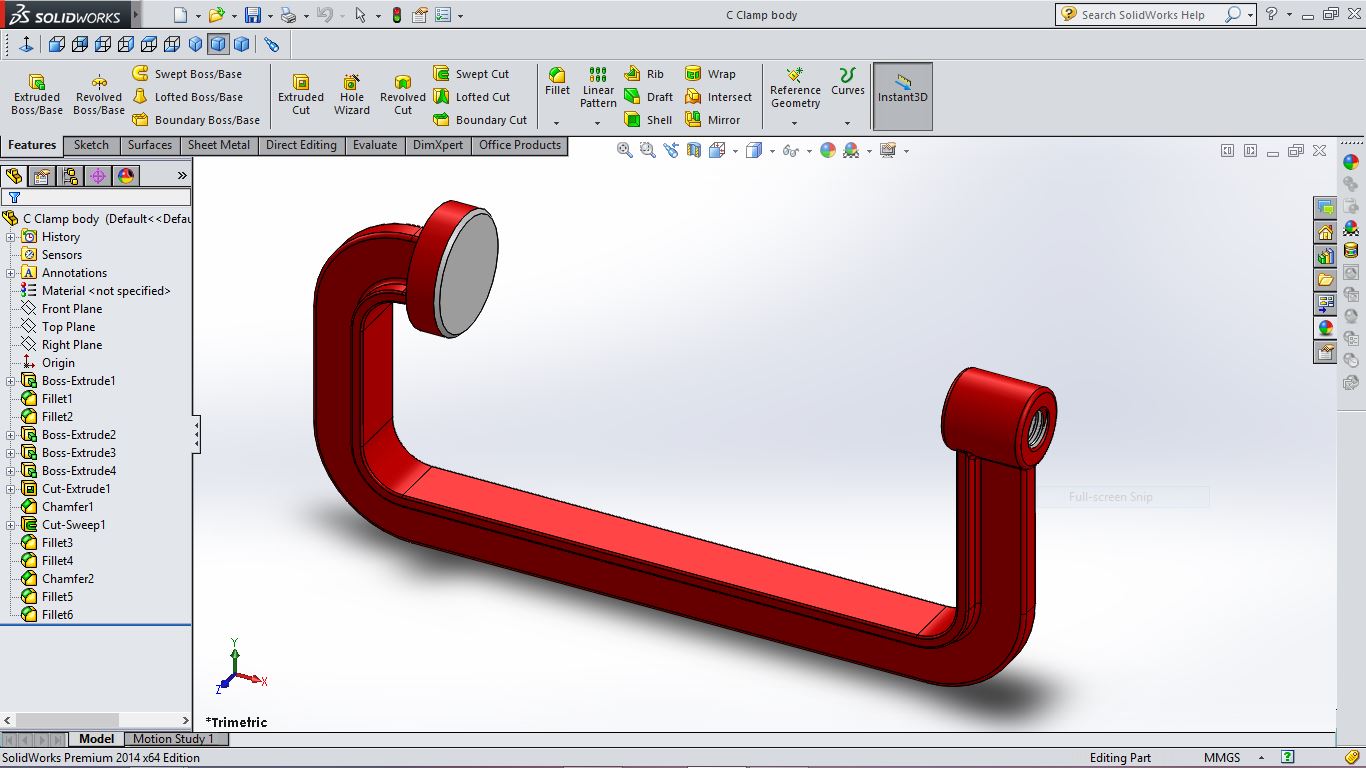Select the Origin tree item
1366x768 pixels.
48,363
